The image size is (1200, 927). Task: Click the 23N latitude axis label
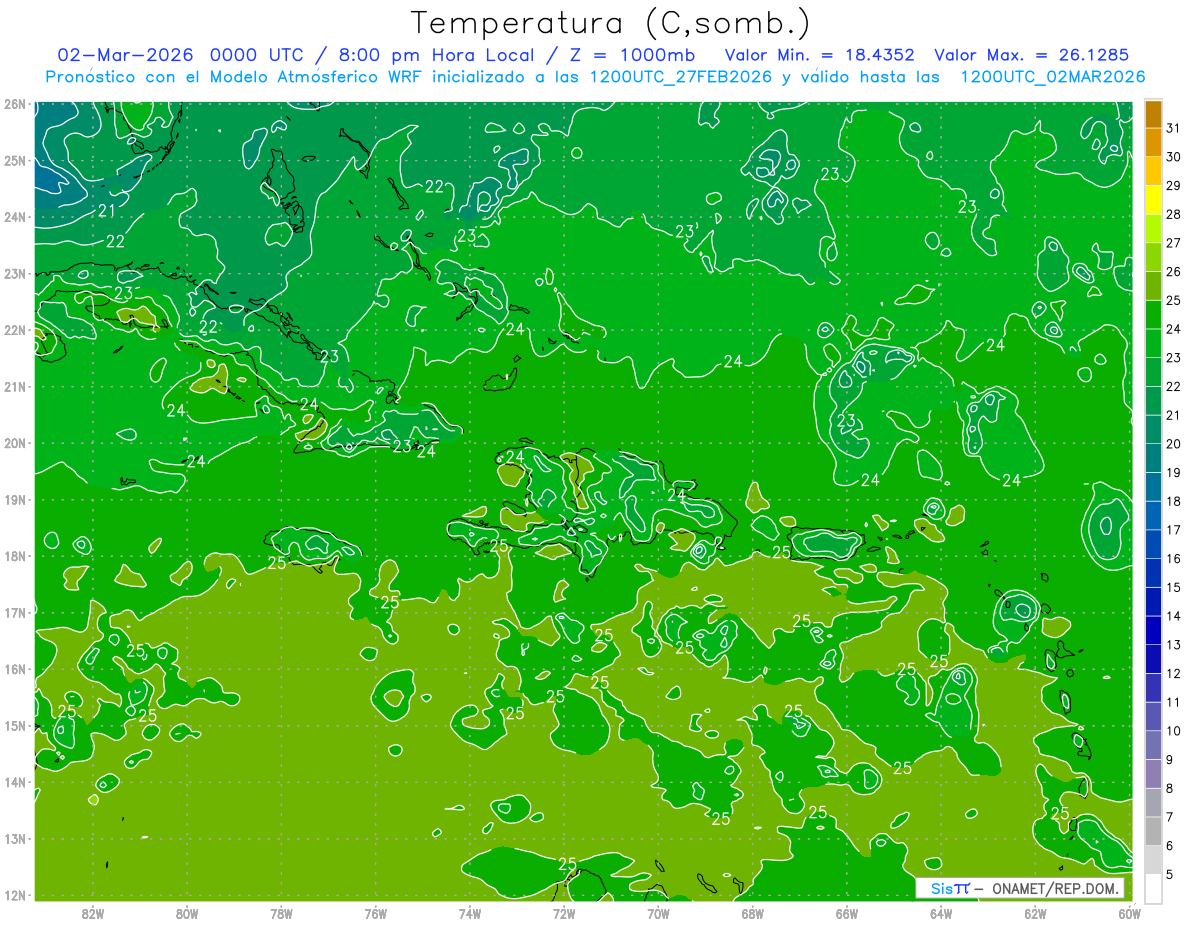click(14, 273)
